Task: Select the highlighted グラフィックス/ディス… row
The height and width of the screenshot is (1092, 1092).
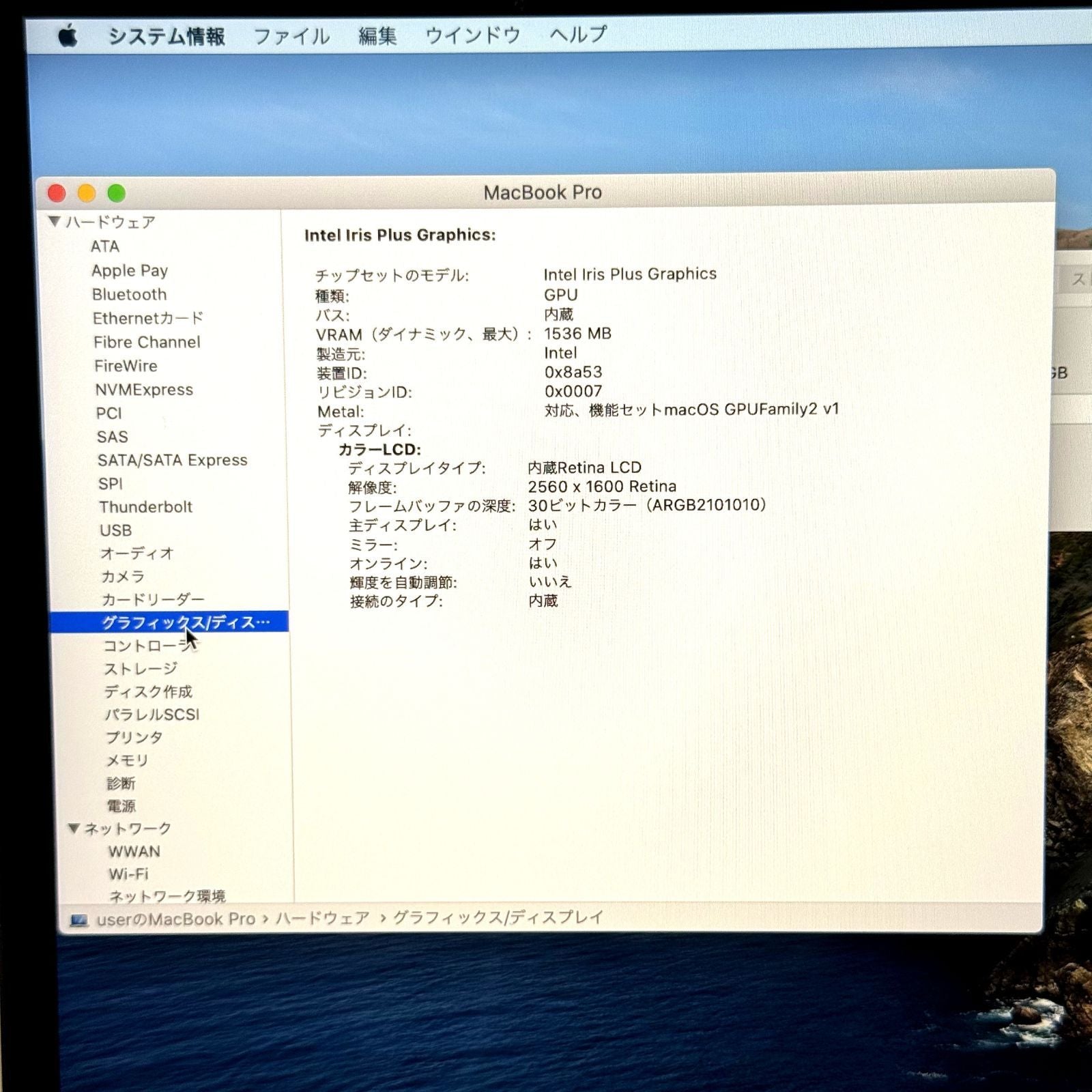Action: 169,622
